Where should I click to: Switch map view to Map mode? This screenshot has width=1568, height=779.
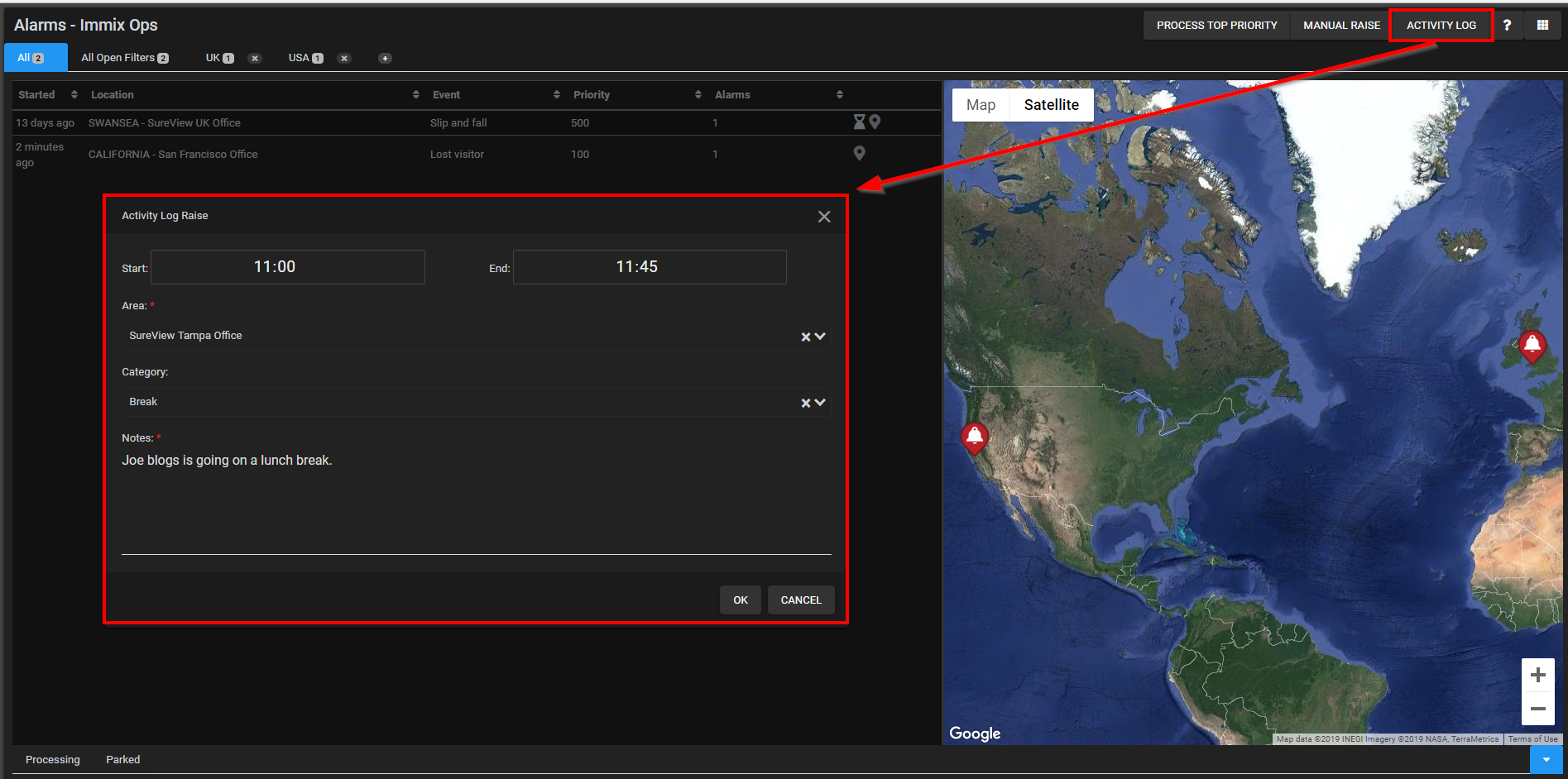point(981,105)
